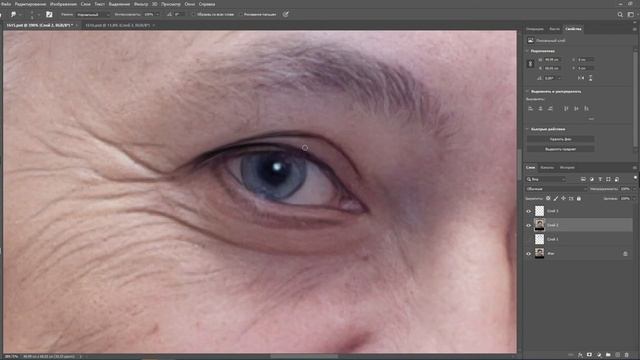Hide the selected Слой 2 layer

click(529, 225)
